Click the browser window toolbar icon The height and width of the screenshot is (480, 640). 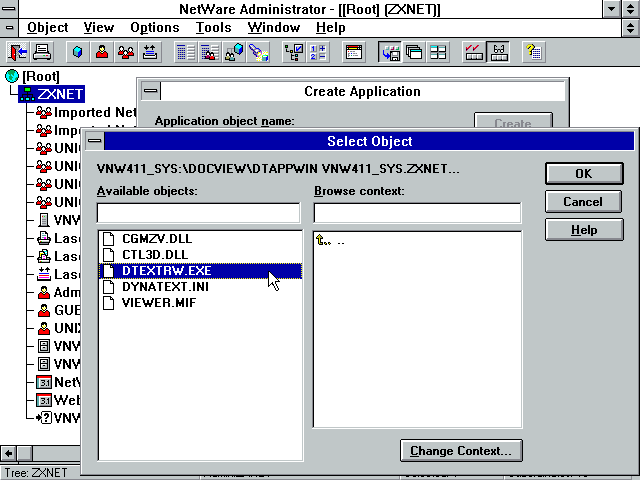point(354,52)
